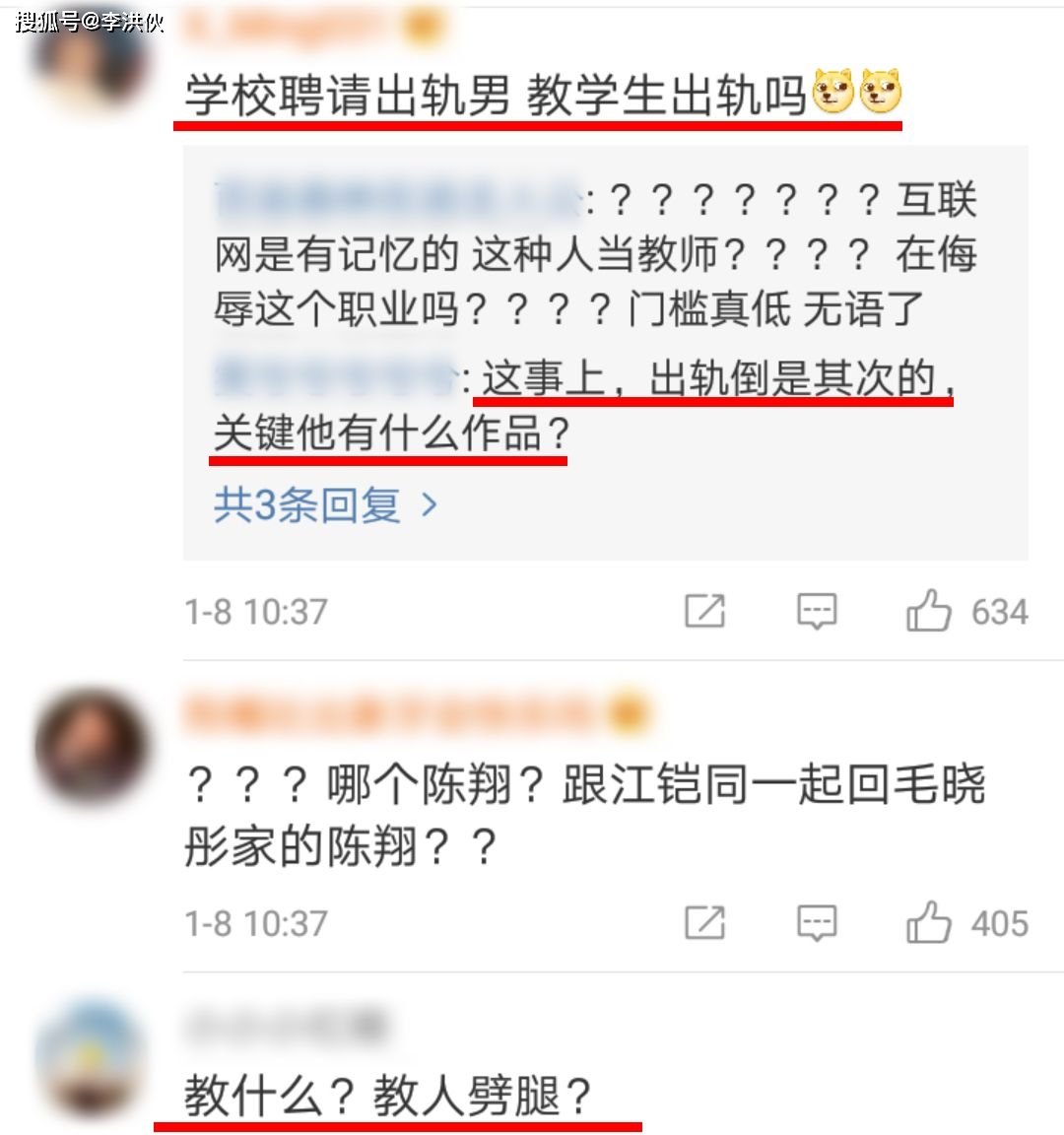Image resolution: width=1064 pixels, height=1135 pixels.
Task: Select comment text 学校聘请出轨男
Action: pos(348,96)
